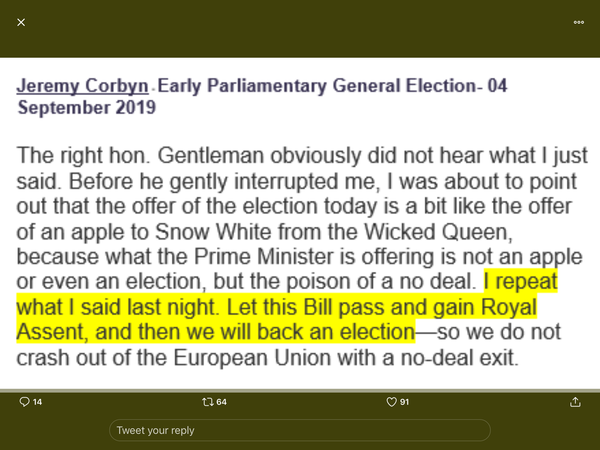The height and width of the screenshot is (450, 600).
Task: Close the image viewer with the X
Action: pos(21,23)
